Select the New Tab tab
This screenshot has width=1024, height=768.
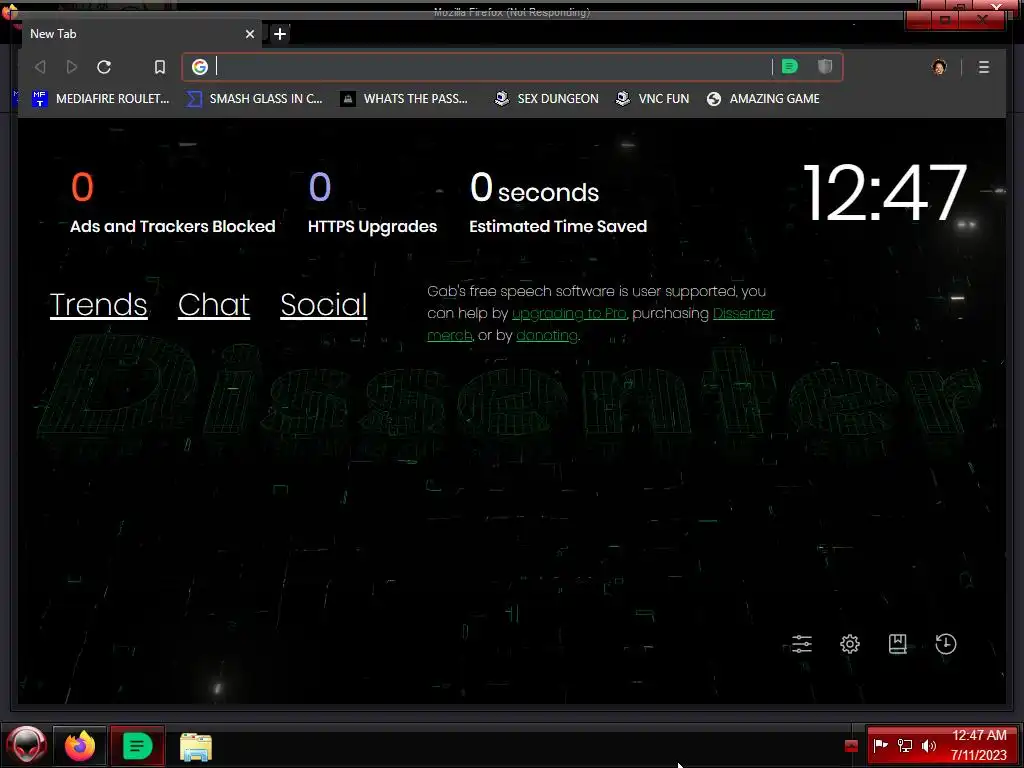pos(140,34)
